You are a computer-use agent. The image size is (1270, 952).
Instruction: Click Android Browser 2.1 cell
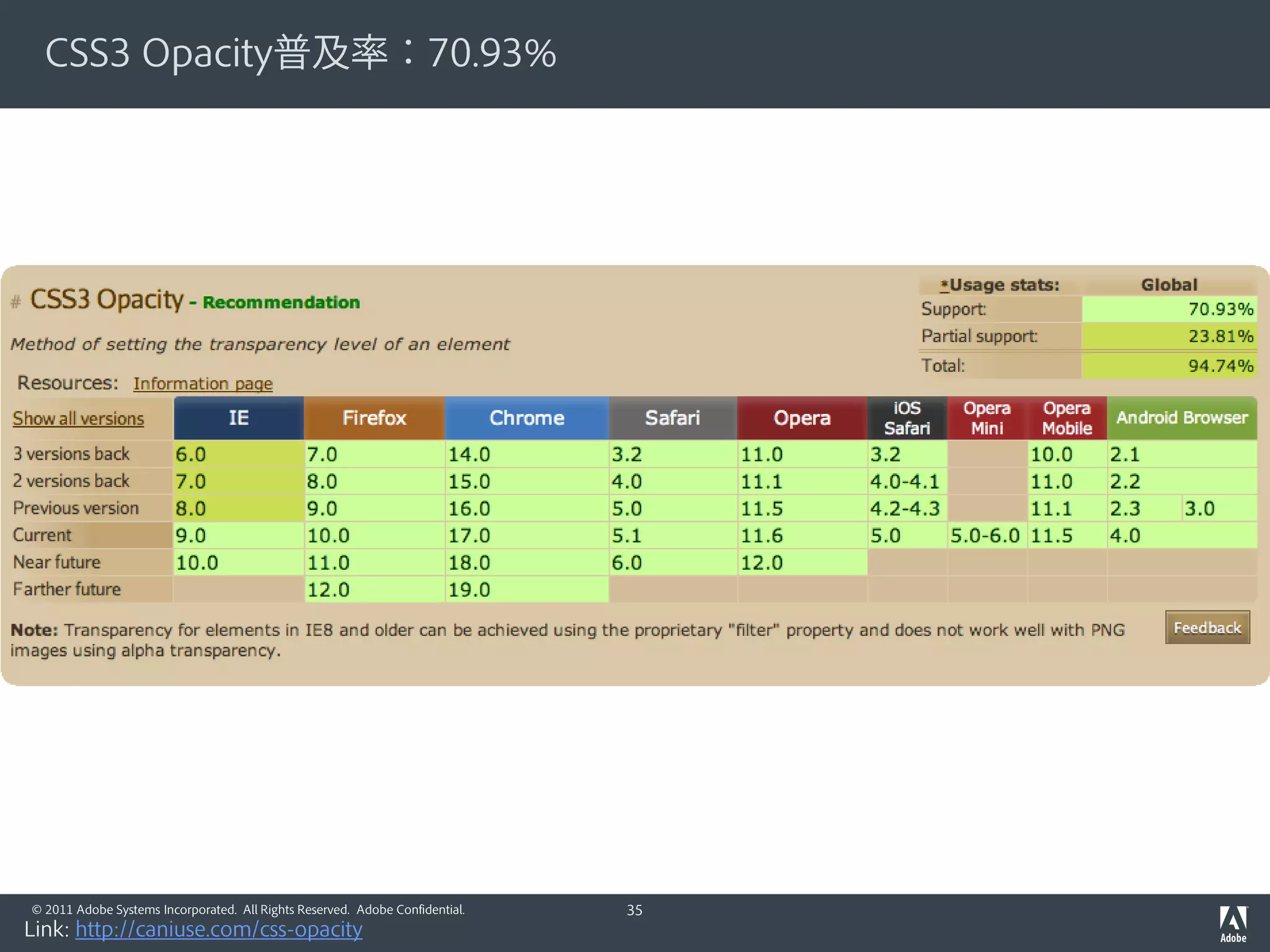(1182, 454)
